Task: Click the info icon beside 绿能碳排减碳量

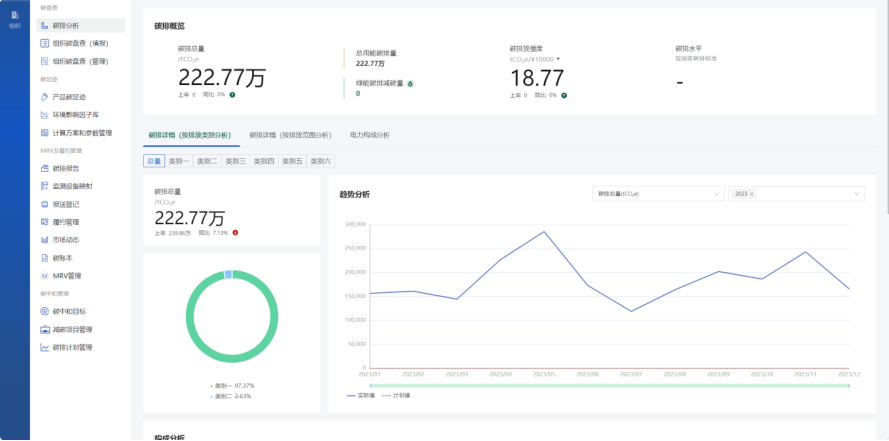Action: 411,83
